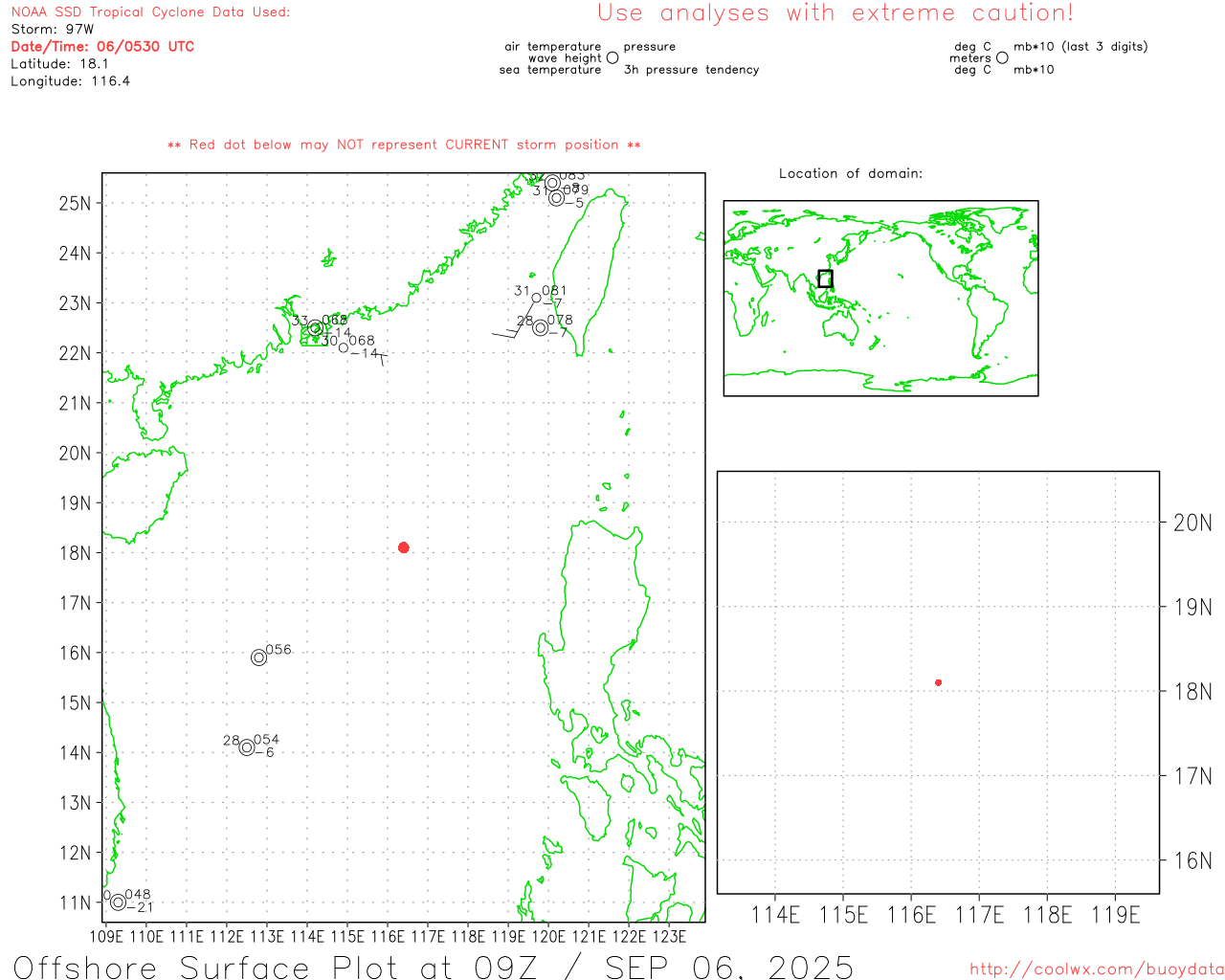1225x980 pixels.
Task: Click the 'air temperature' legend label
Action: click(553, 47)
